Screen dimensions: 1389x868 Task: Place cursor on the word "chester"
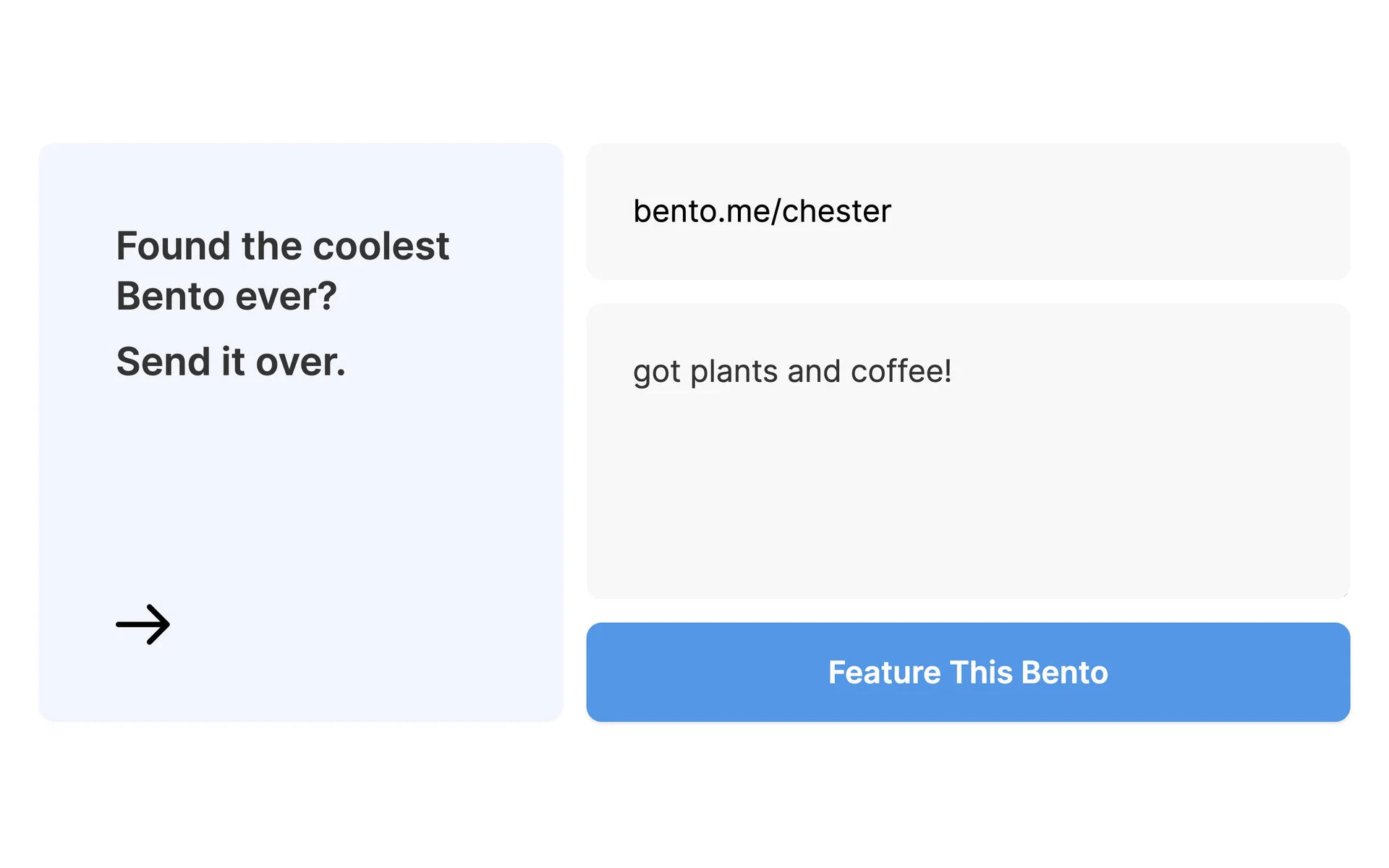click(x=836, y=211)
